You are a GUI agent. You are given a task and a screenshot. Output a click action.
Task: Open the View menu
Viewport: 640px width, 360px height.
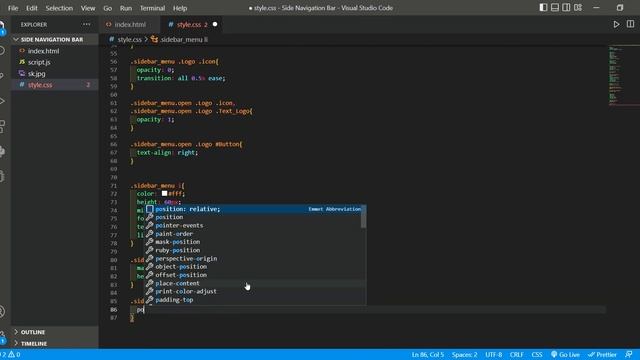point(88,8)
